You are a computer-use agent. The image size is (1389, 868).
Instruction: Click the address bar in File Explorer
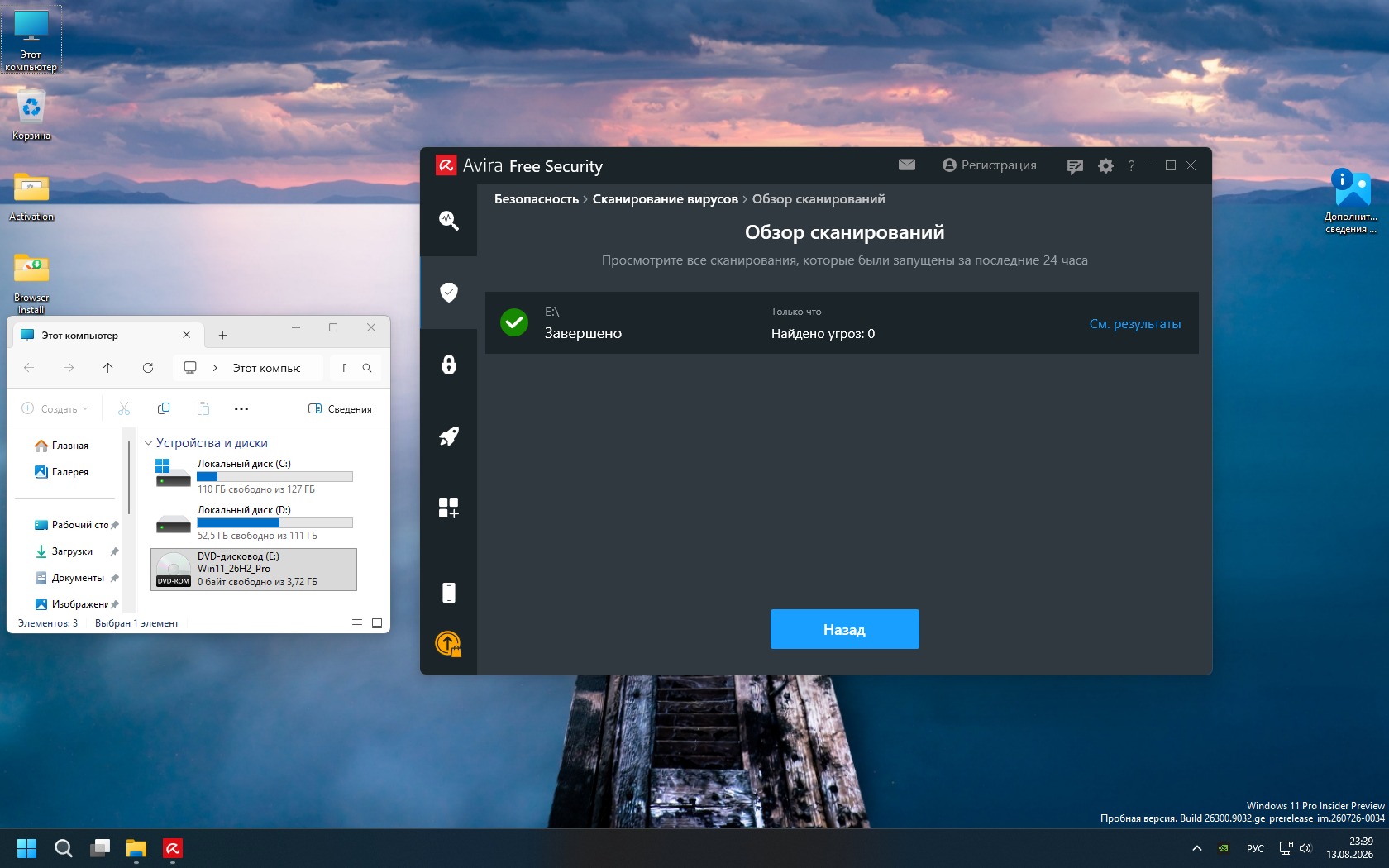tap(248, 368)
